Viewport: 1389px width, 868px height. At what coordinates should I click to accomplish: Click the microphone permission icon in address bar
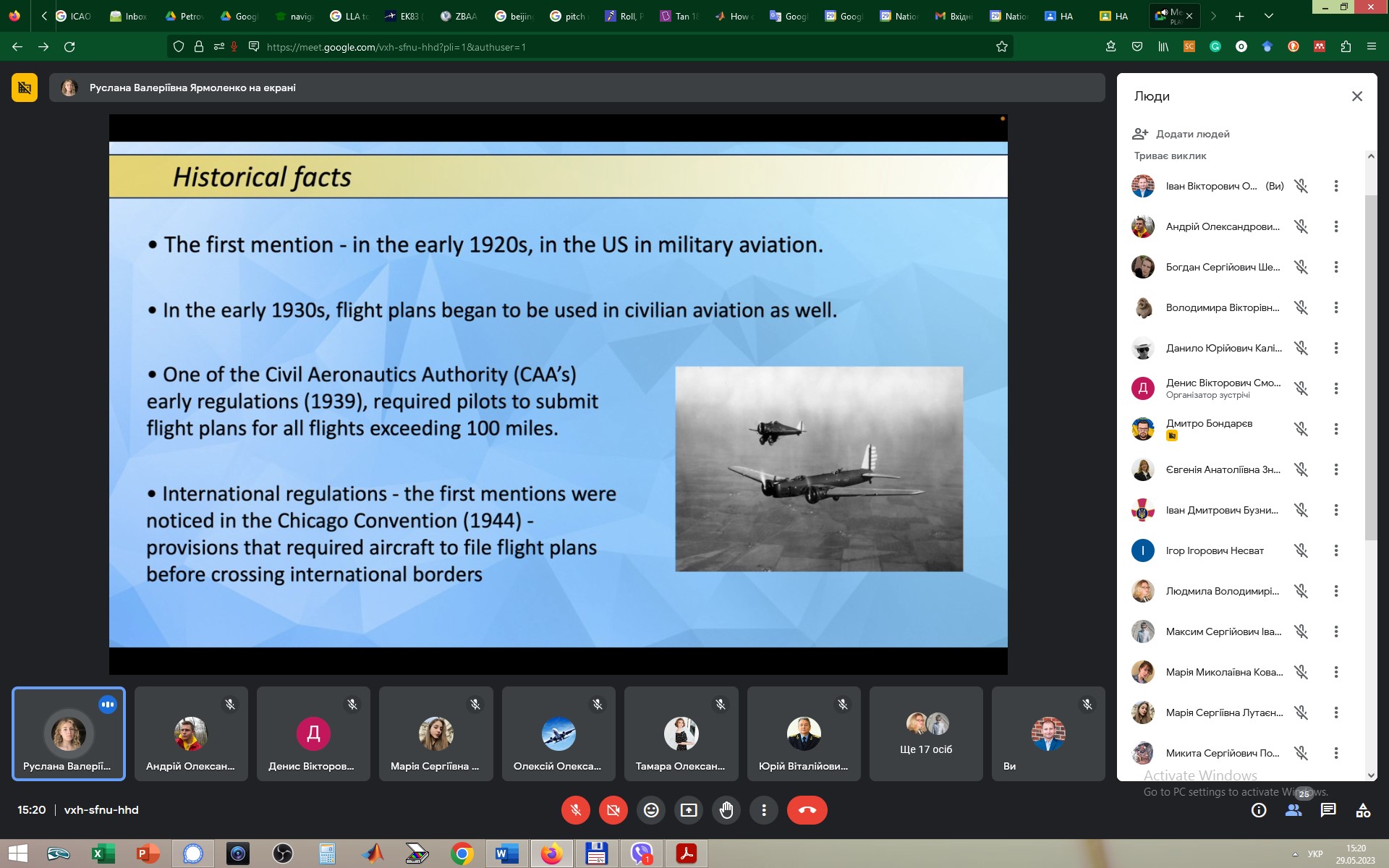click(234, 46)
